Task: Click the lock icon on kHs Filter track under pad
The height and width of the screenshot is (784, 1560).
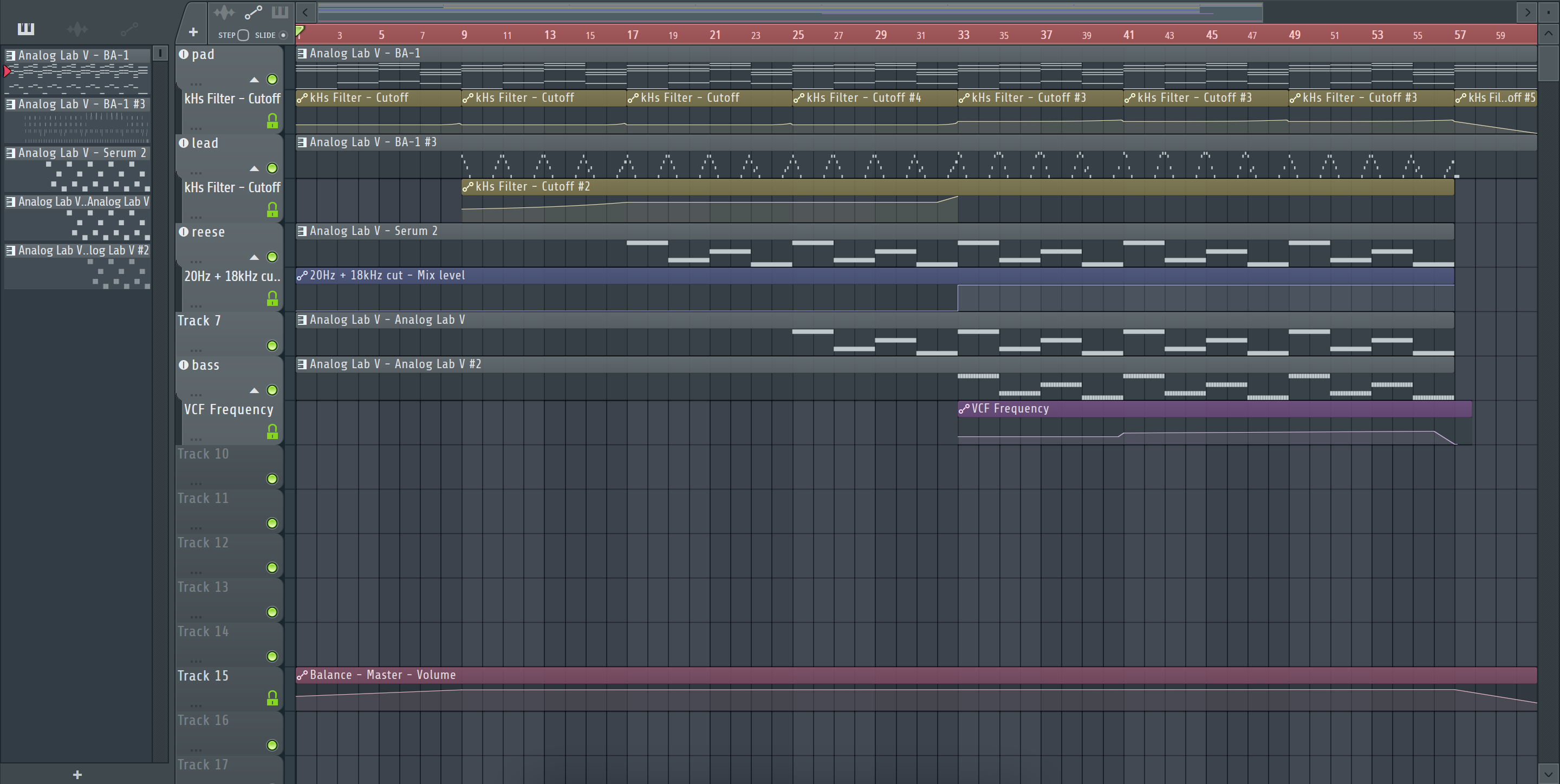Action: [x=272, y=122]
